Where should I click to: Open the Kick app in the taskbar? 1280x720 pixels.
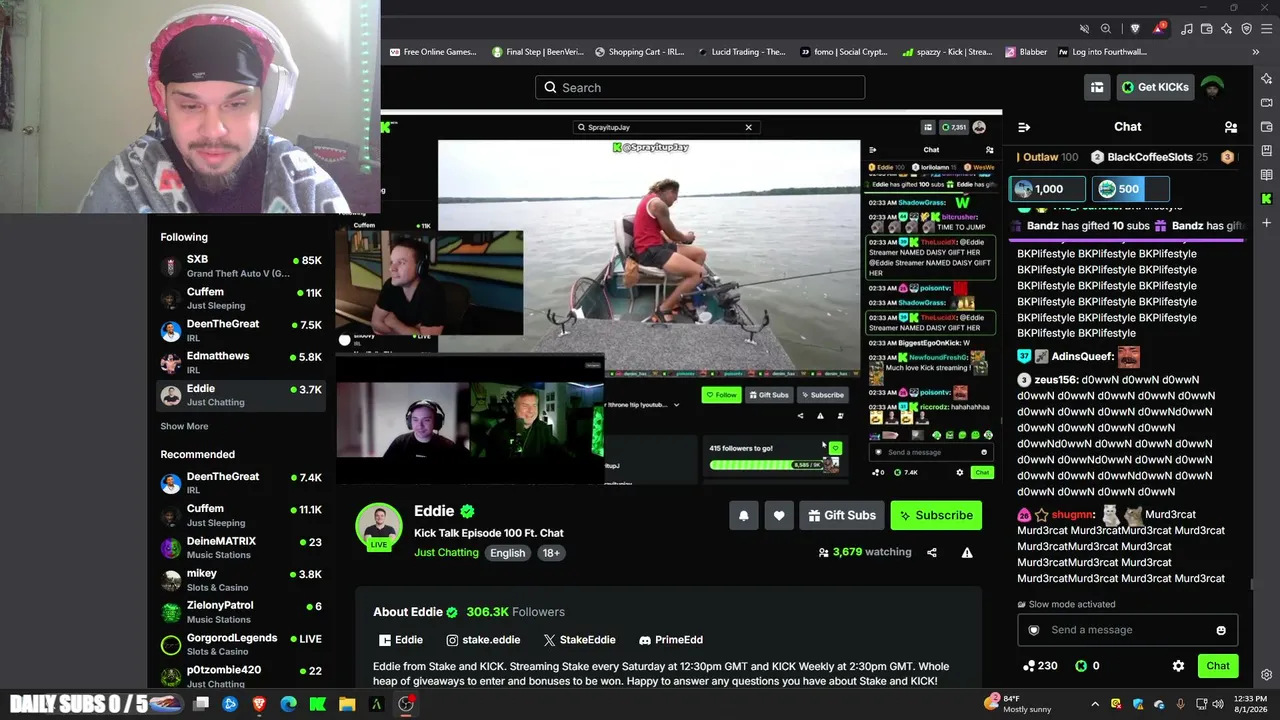tap(318, 704)
